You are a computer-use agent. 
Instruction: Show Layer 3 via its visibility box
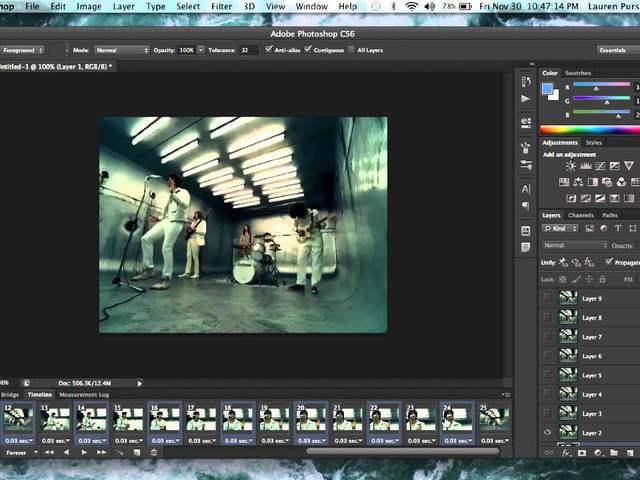tap(547, 413)
